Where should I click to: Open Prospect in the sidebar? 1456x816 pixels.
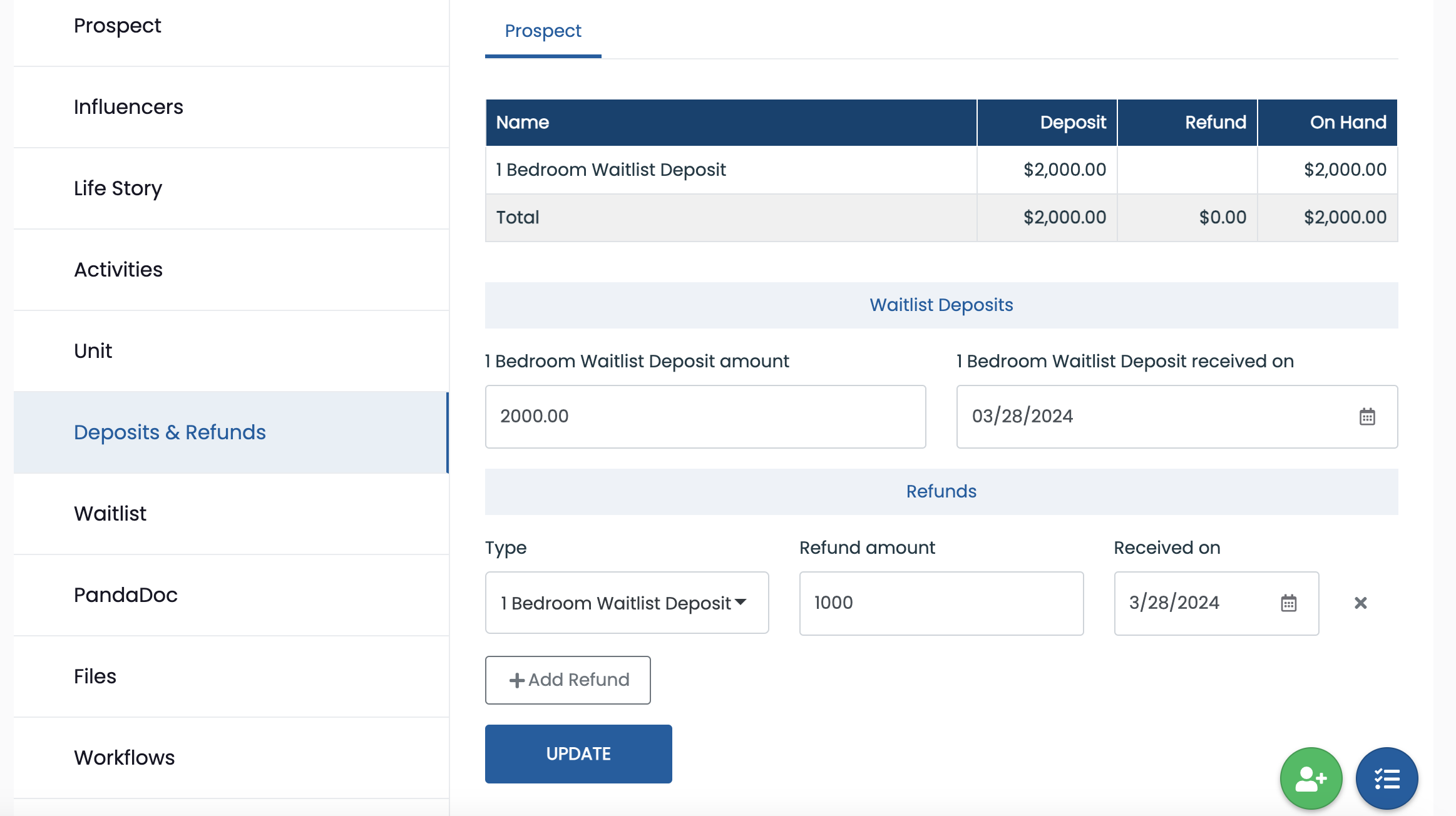click(231, 26)
